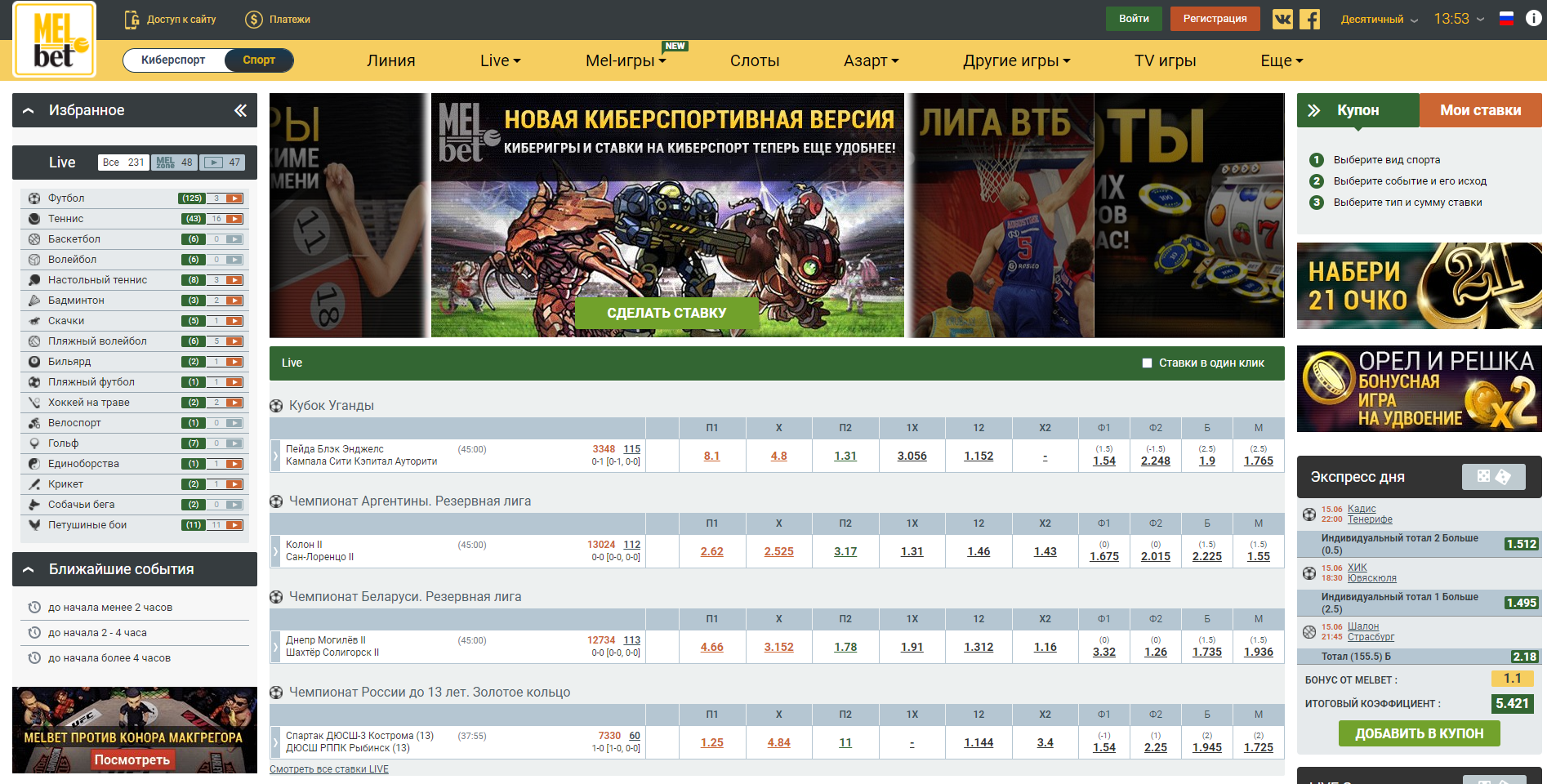This screenshot has width=1547, height=784.
Task: Expand the coupon double-chevron icon
Action: 1314,110
